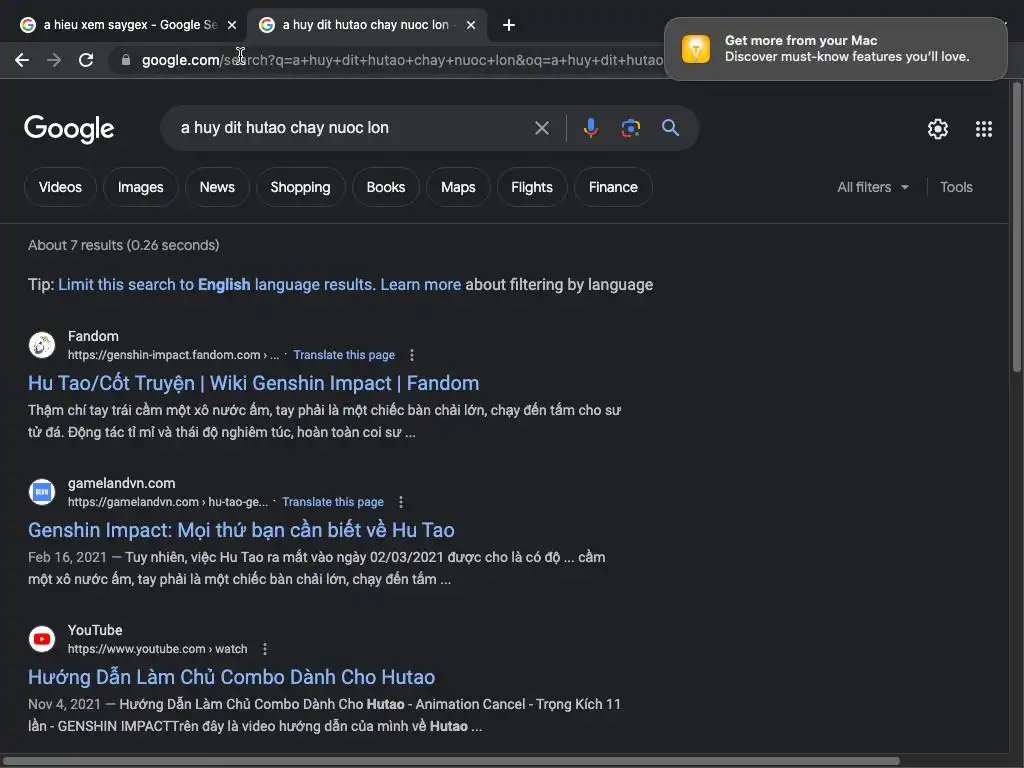Click the genshin-impact.fandom.com URL text

point(173,355)
